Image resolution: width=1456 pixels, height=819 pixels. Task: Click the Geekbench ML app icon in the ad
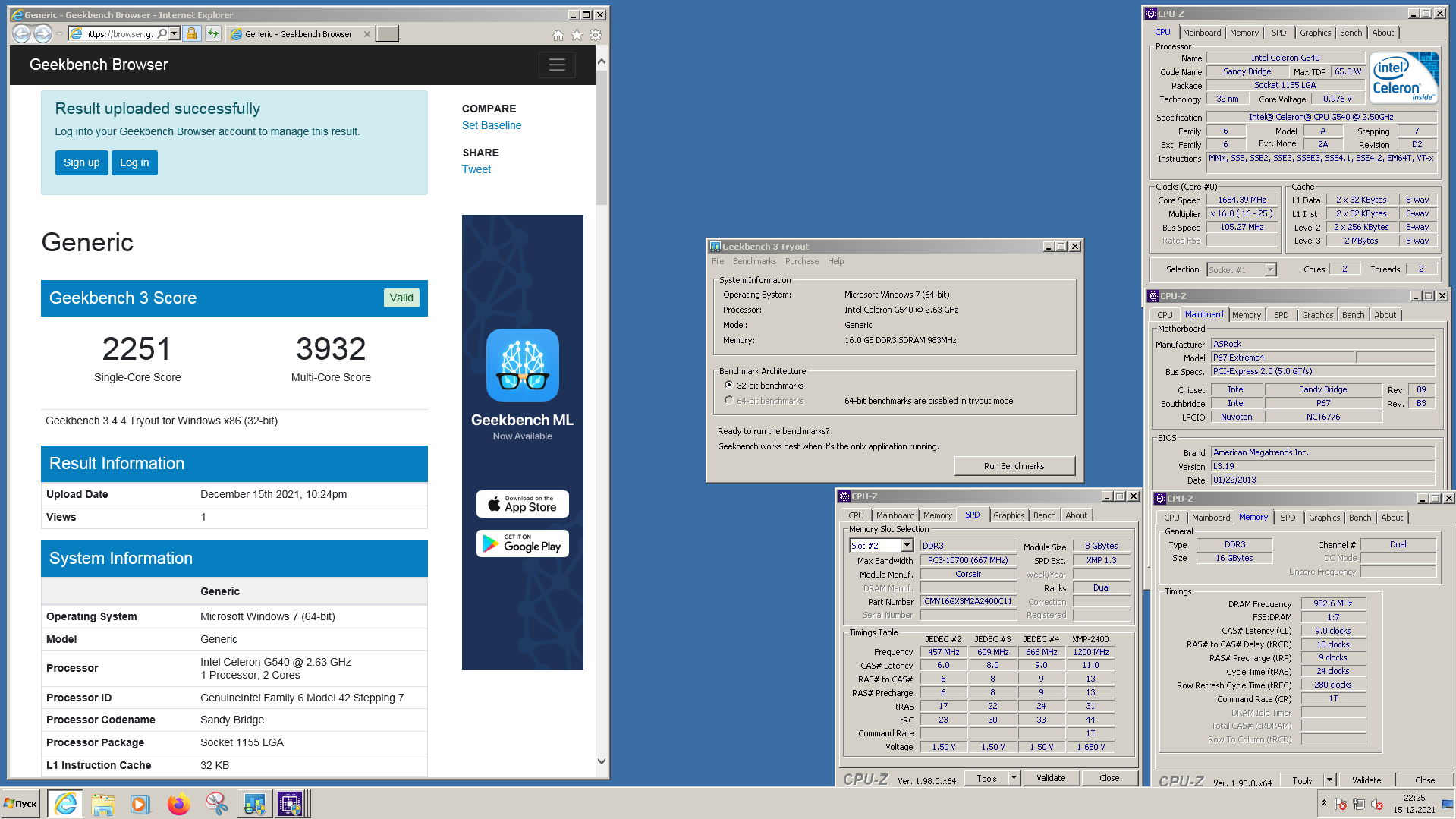tap(522, 365)
